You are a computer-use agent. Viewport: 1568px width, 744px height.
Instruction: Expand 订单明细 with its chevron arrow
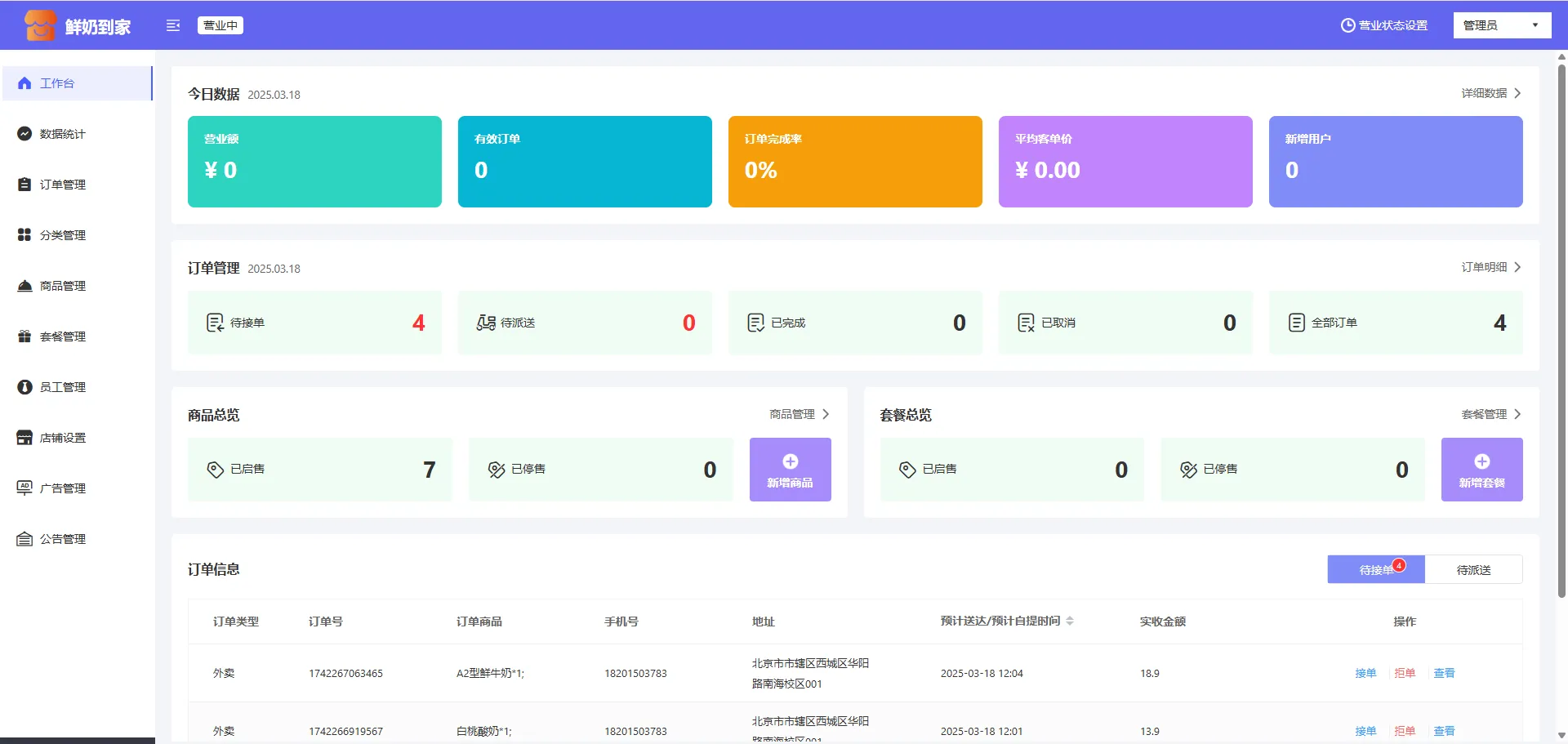(x=1517, y=267)
